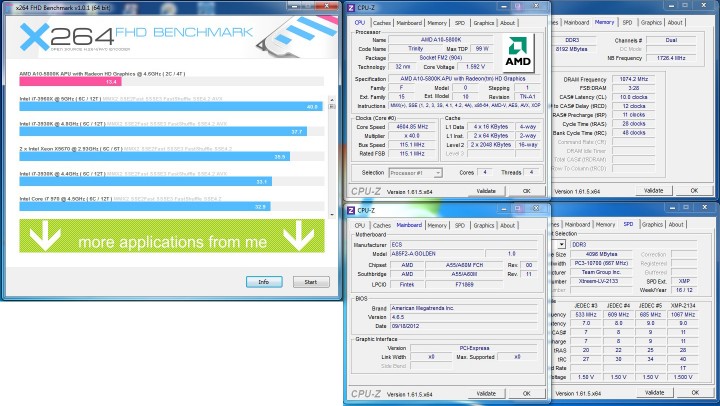
Task: Open the About tab in the CPU-Z CPU window
Action: (507, 23)
